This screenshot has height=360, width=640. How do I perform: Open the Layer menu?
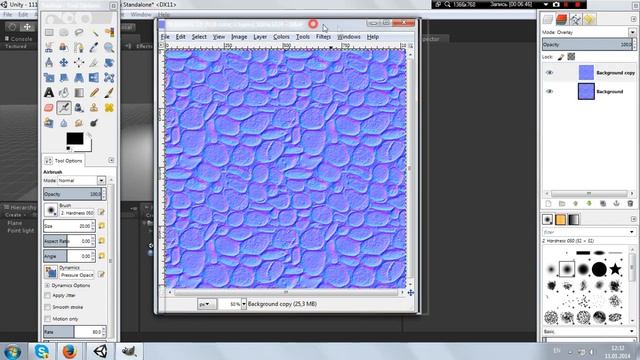click(x=260, y=37)
